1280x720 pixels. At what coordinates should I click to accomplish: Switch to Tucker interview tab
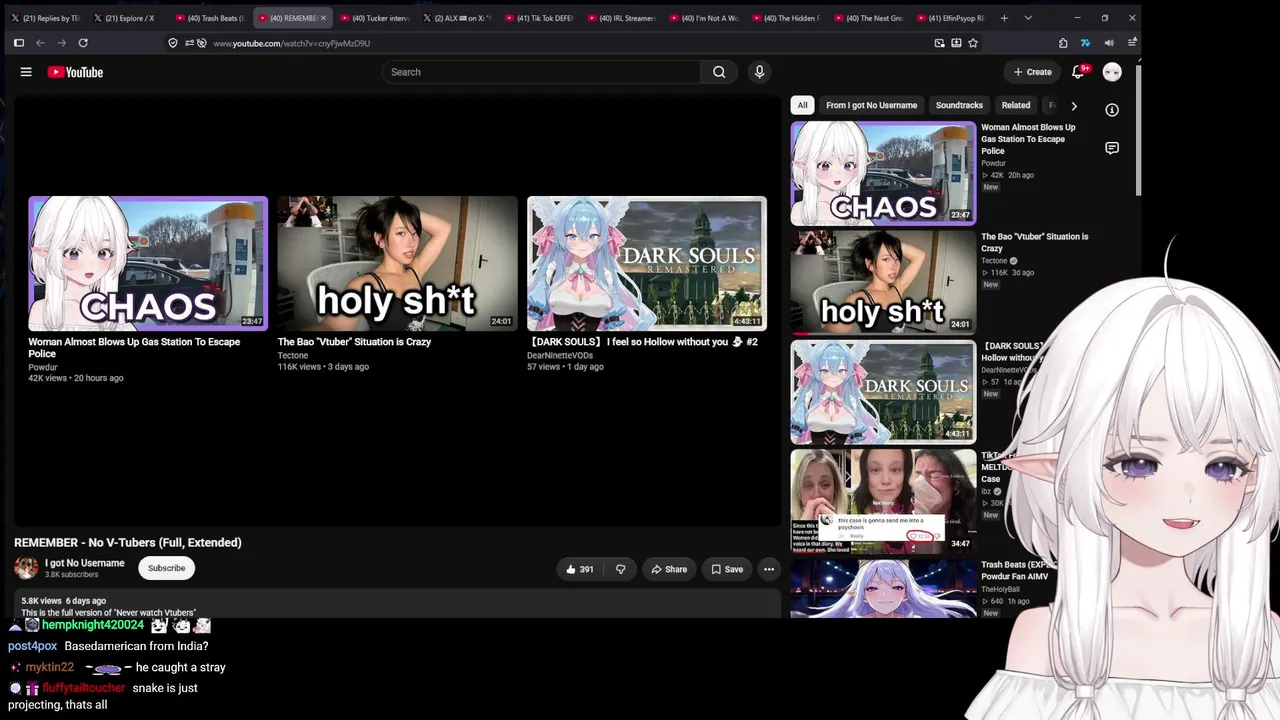coord(375,18)
